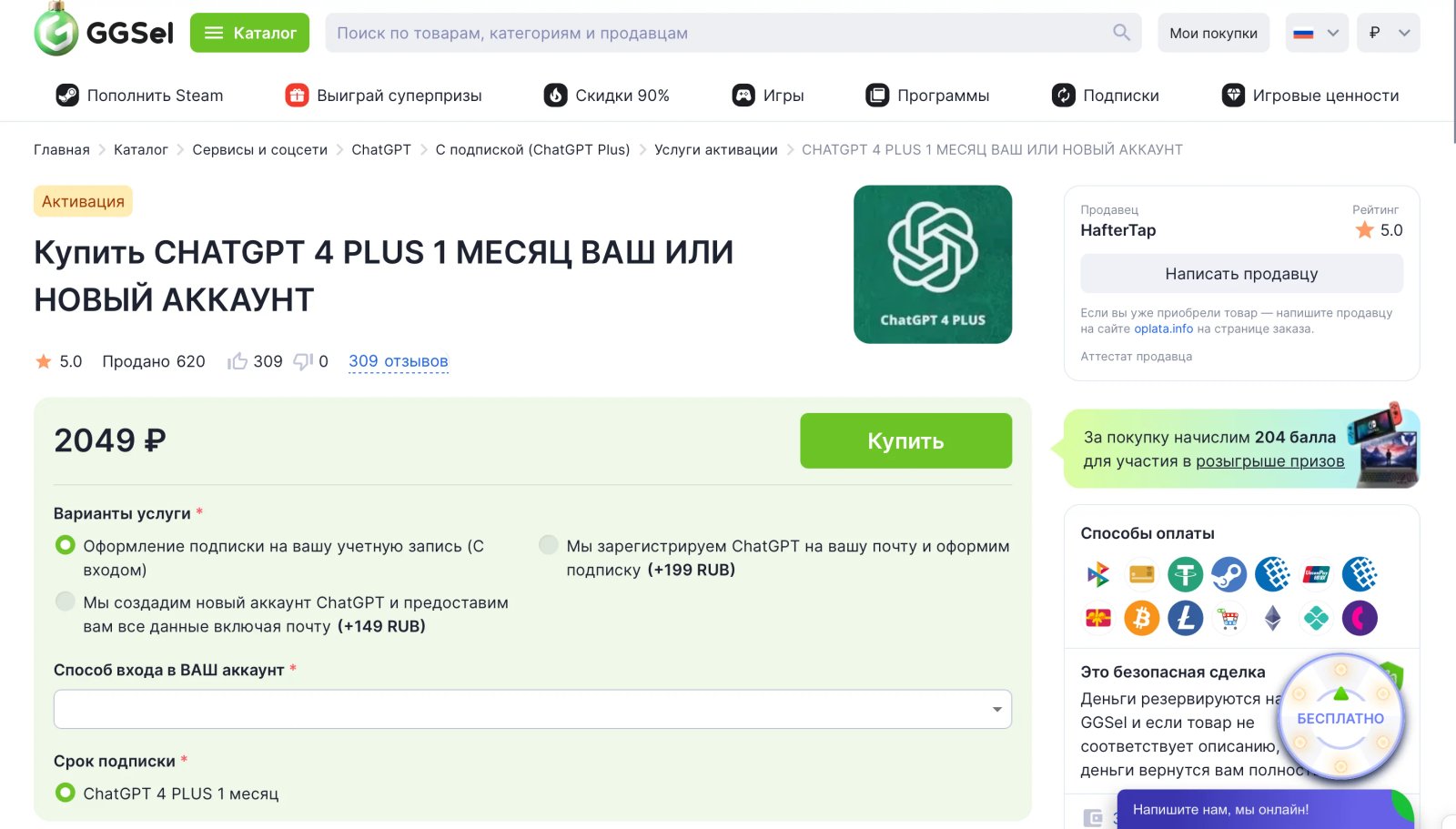The height and width of the screenshot is (829, 1456).
Task: Click the refresh icon for Подписки
Action: 1063,96
